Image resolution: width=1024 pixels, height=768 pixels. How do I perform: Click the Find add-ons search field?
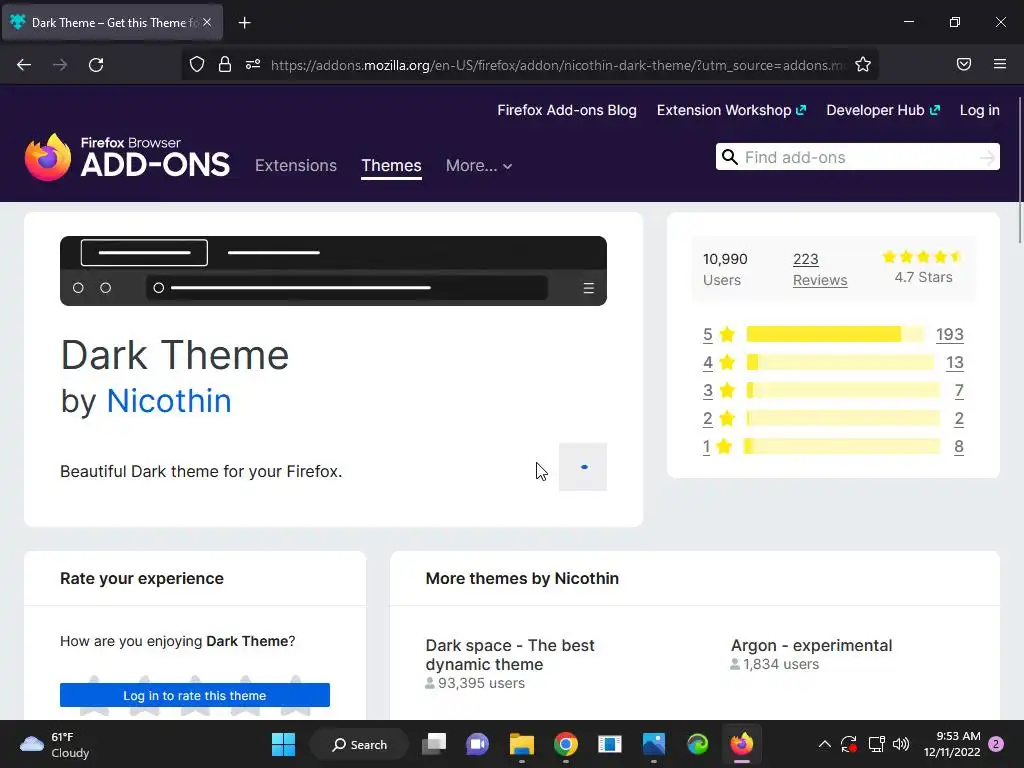coord(859,157)
